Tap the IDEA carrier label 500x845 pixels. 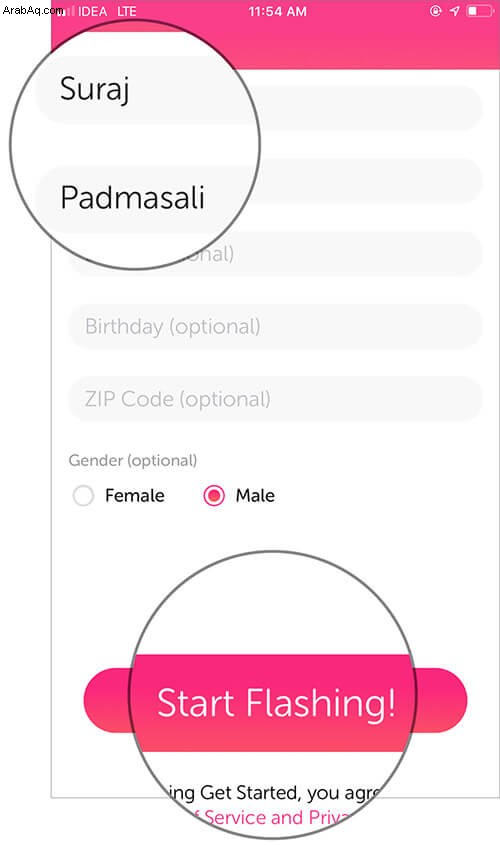93,11
